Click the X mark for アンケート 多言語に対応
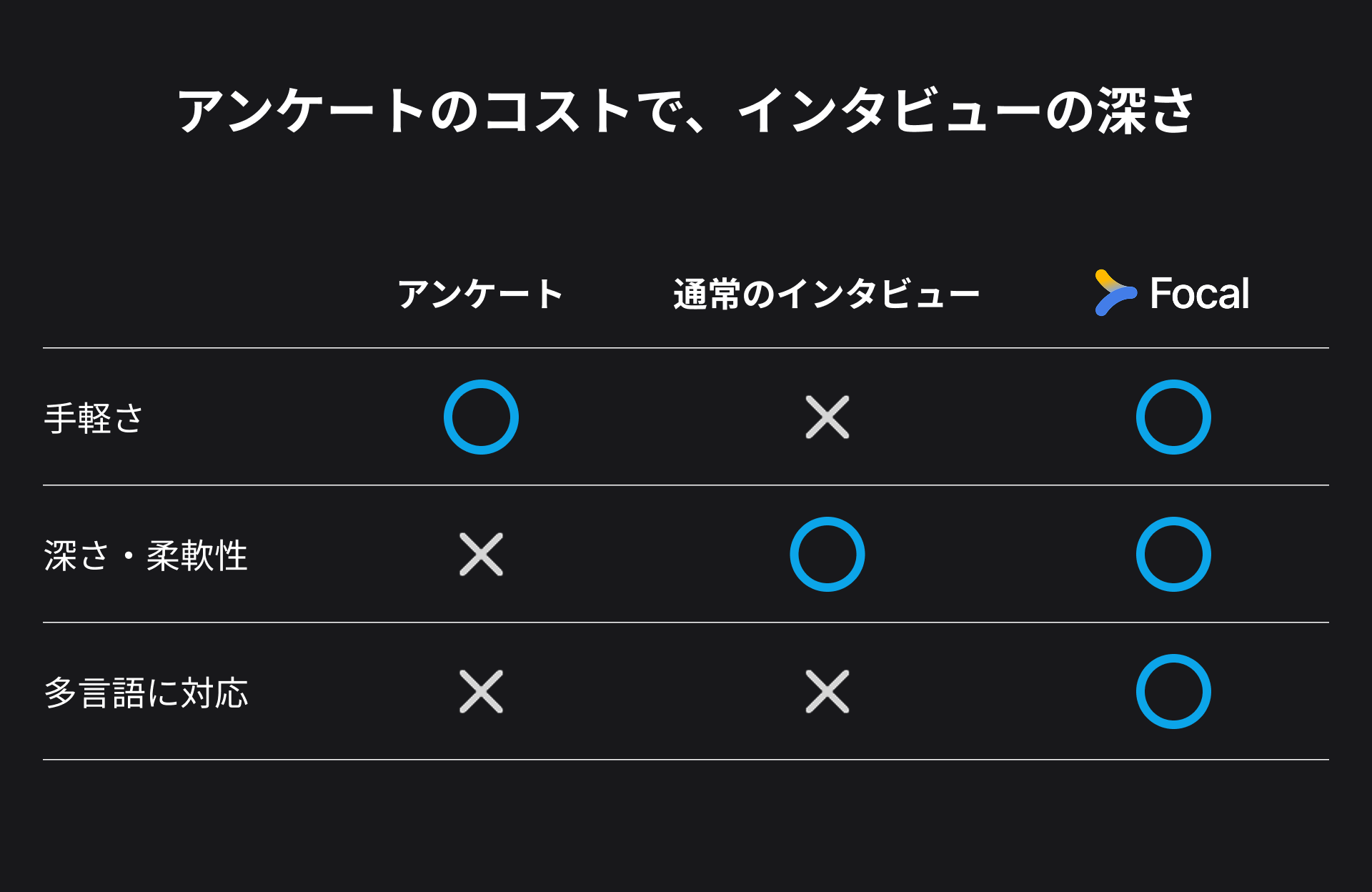Viewport: 1372px width, 892px height. click(x=481, y=691)
